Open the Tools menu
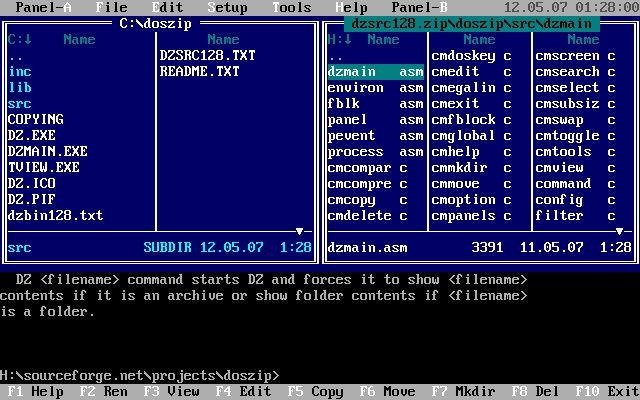Viewport: 640px width, 400px height. click(x=291, y=7)
